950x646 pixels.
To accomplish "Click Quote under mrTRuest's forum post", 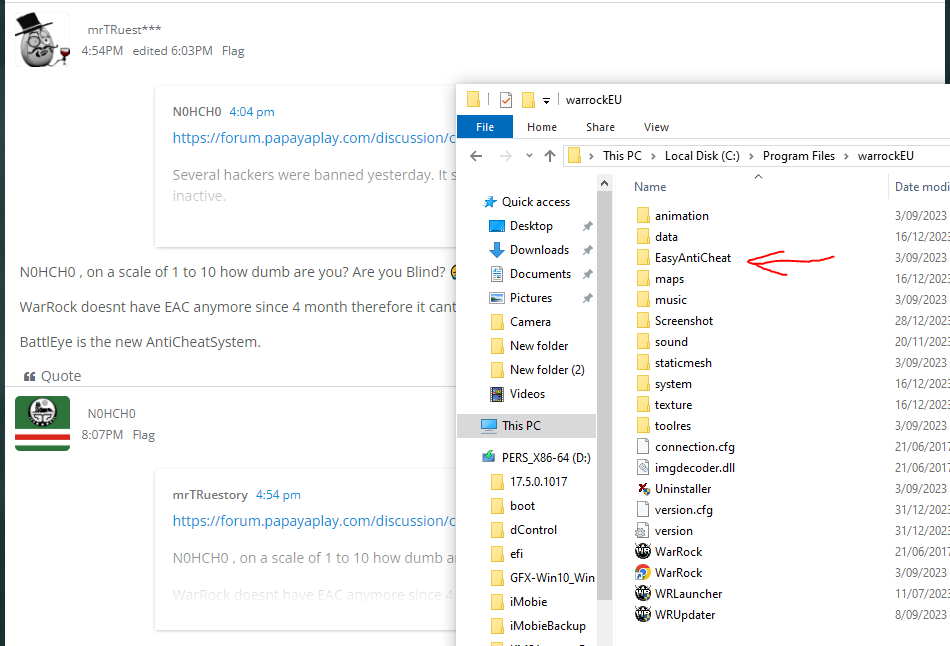I will point(52,376).
